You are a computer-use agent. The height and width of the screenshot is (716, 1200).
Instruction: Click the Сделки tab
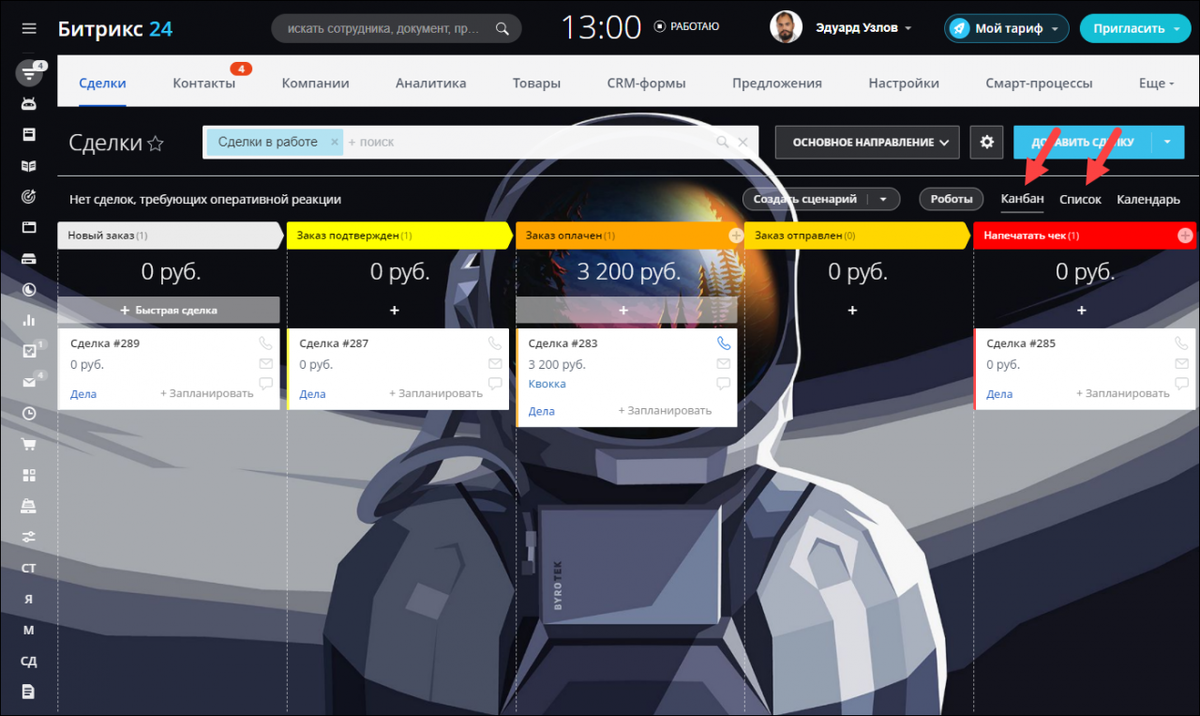click(103, 84)
